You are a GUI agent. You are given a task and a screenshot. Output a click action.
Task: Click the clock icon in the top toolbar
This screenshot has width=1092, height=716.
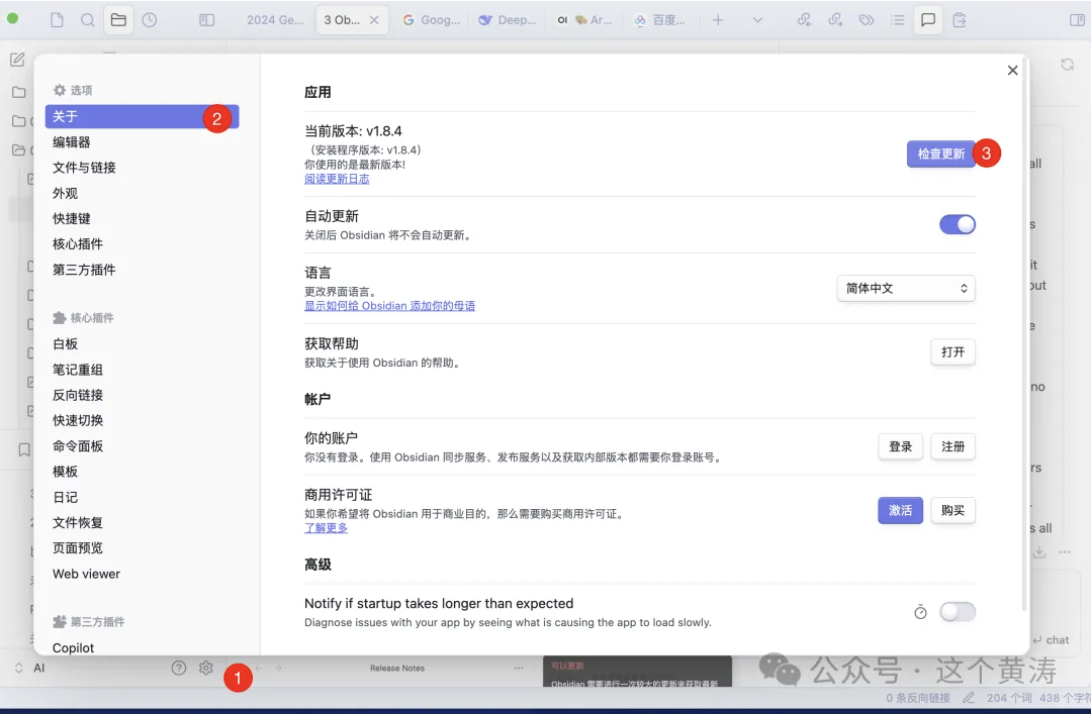coord(149,20)
